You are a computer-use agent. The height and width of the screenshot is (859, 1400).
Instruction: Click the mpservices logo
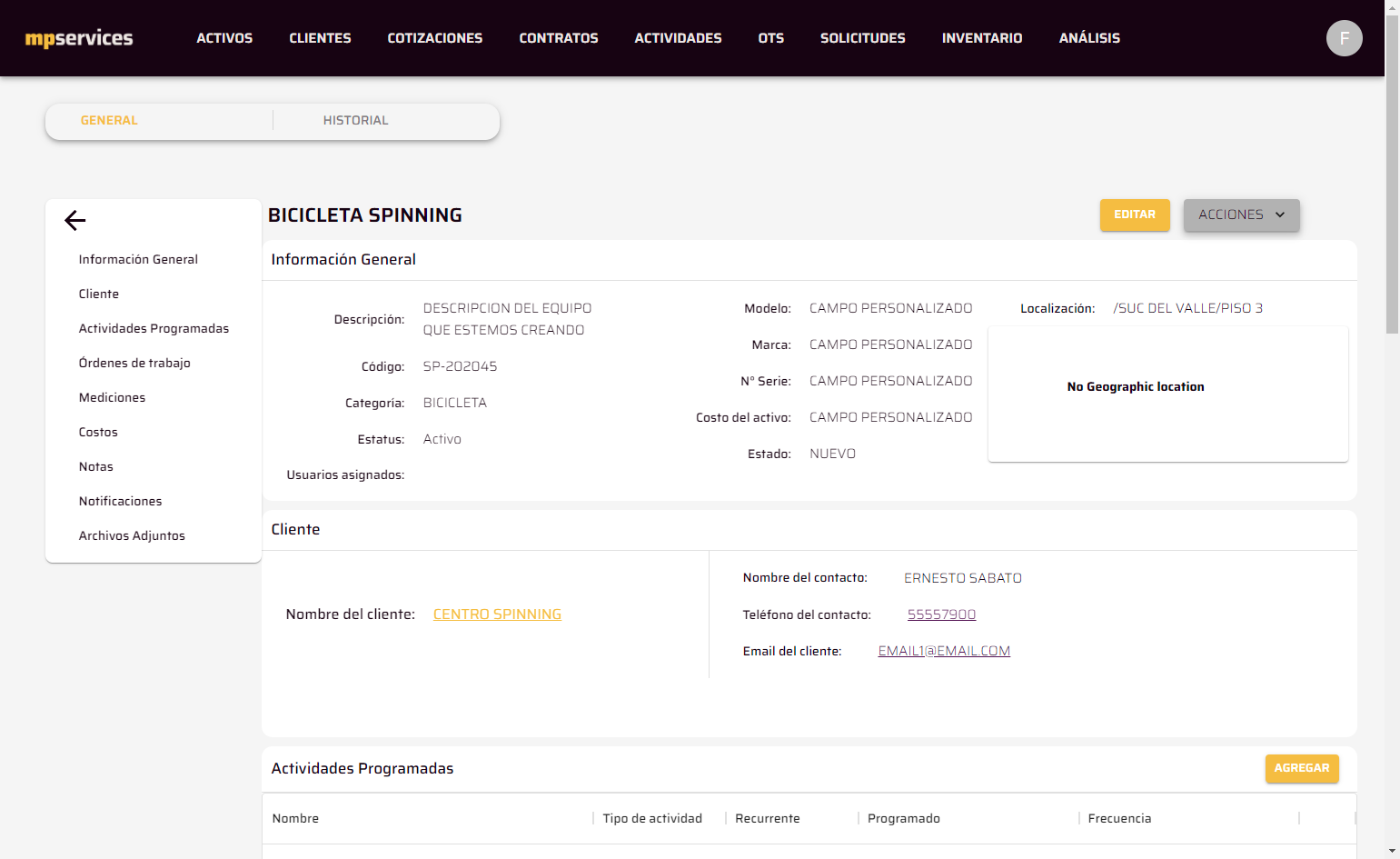click(79, 38)
